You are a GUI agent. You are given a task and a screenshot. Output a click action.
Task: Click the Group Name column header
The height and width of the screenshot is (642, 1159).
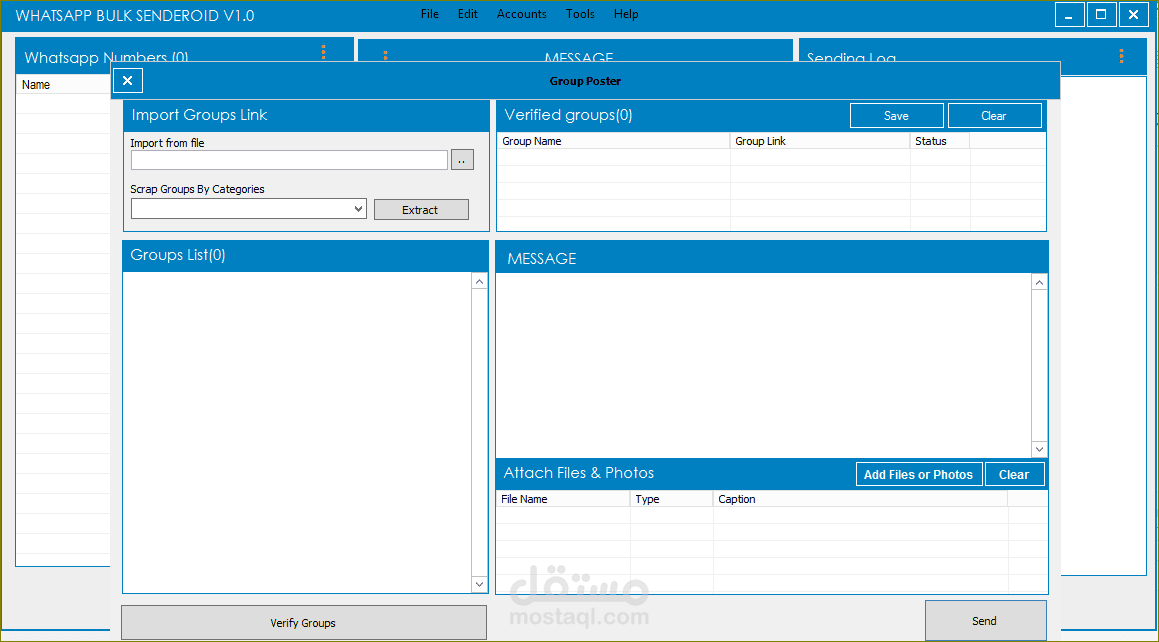coord(614,141)
